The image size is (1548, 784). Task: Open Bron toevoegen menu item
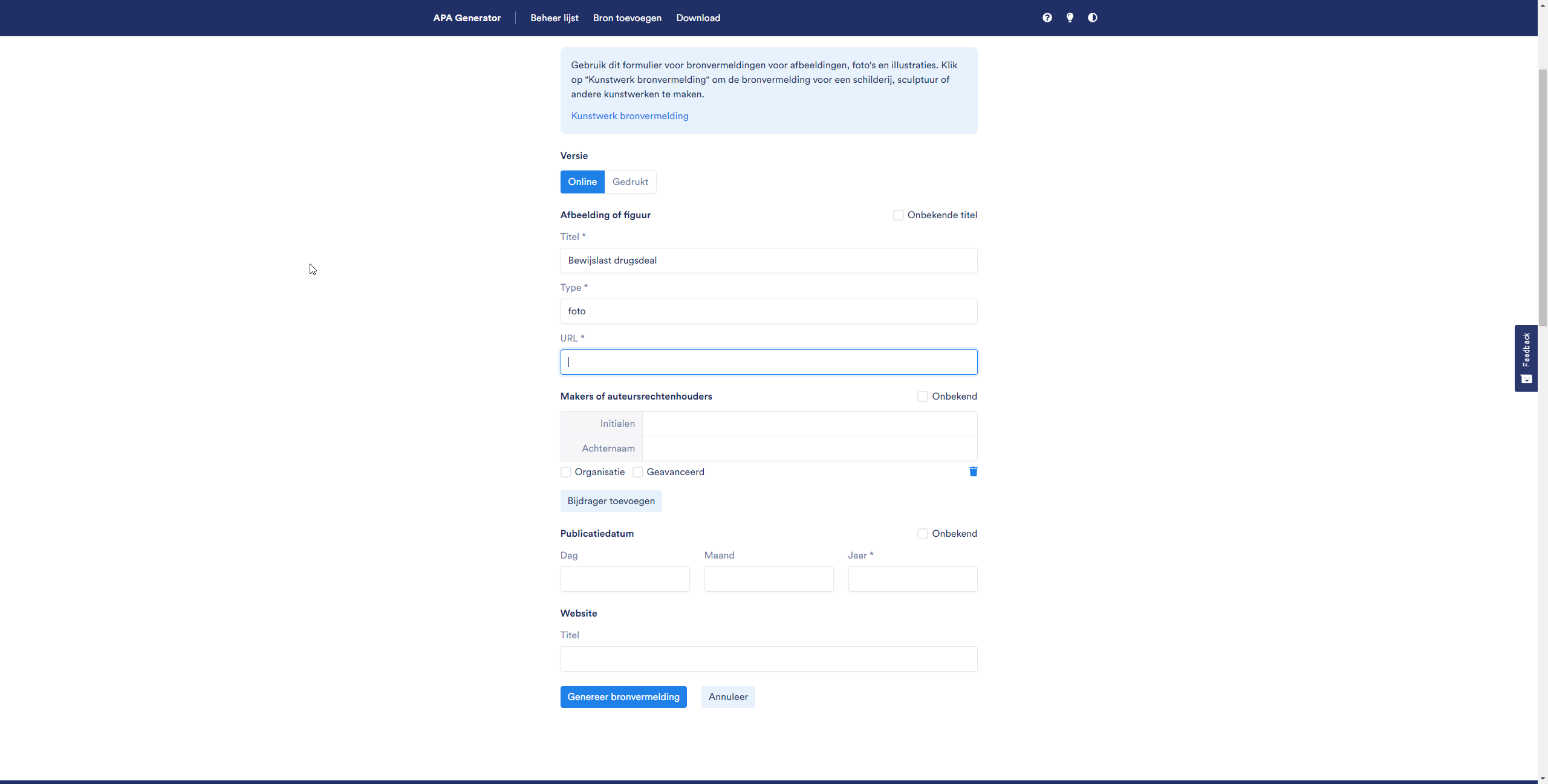[627, 18]
